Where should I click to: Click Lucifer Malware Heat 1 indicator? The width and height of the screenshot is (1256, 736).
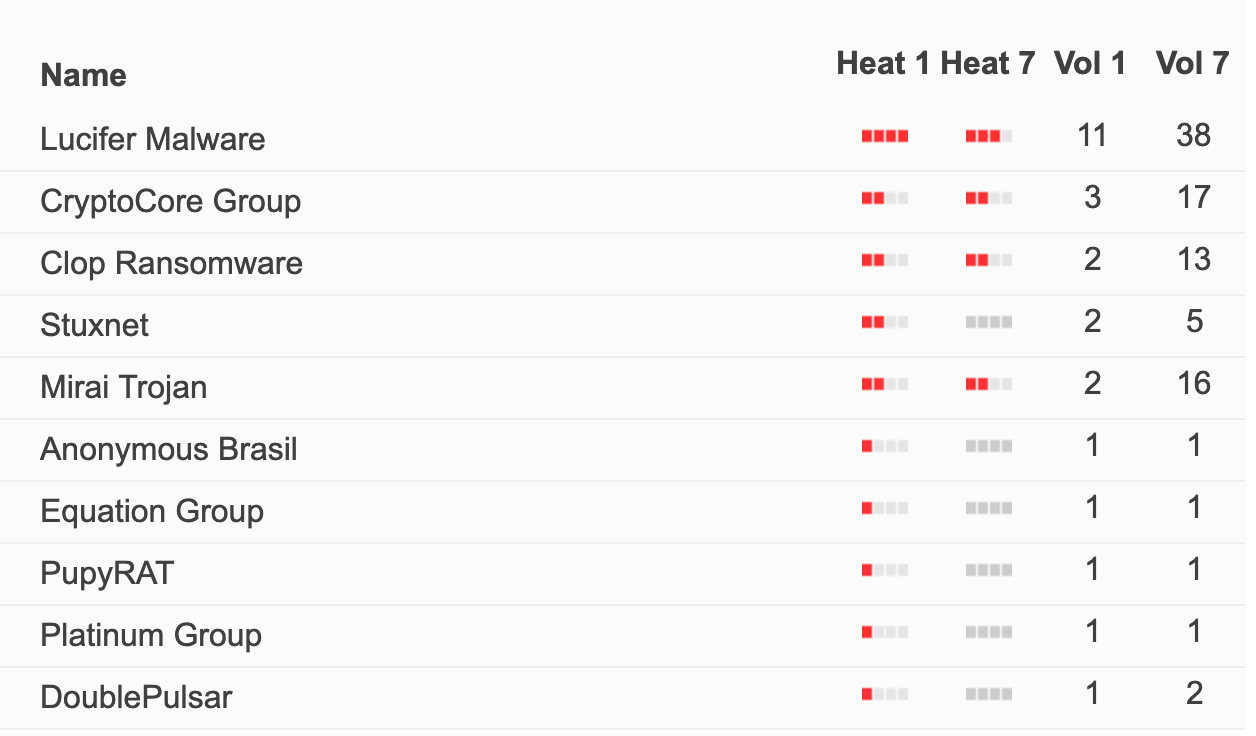click(885, 137)
